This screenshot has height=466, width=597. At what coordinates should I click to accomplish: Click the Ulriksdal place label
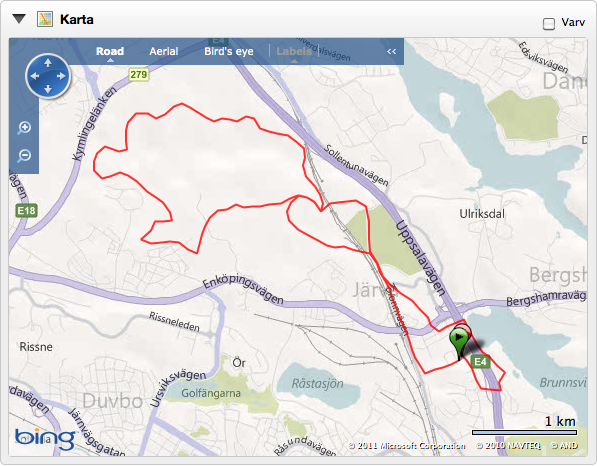[x=482, y=214]
